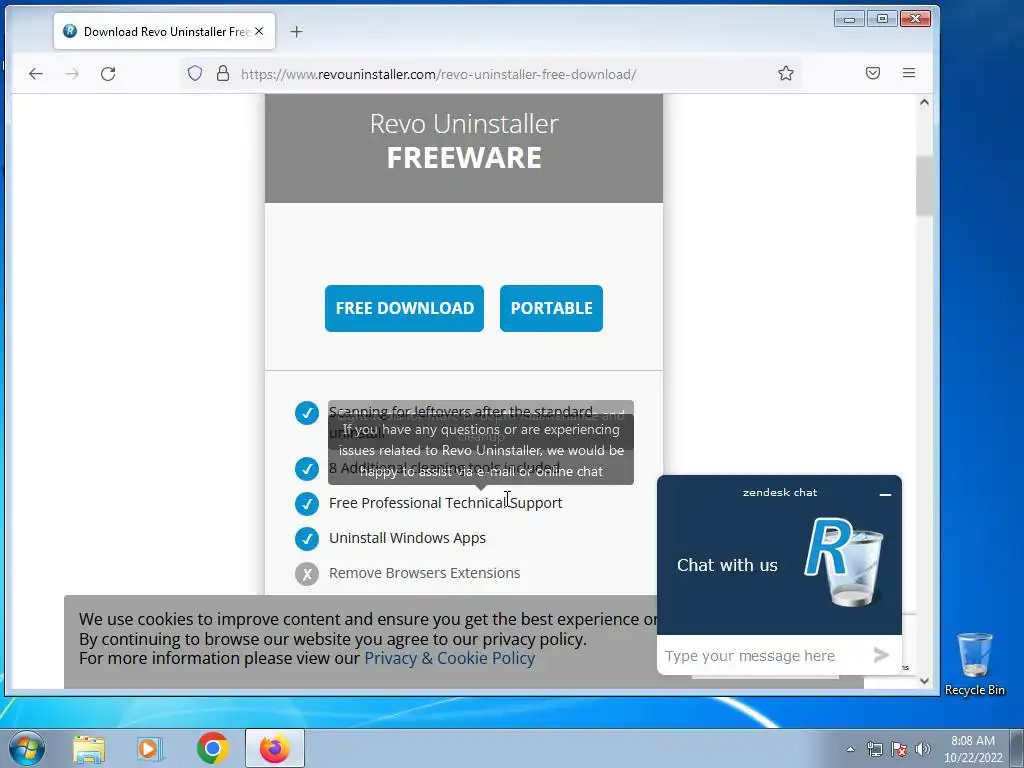Show hidden system tray icons

tap(850, 749)
